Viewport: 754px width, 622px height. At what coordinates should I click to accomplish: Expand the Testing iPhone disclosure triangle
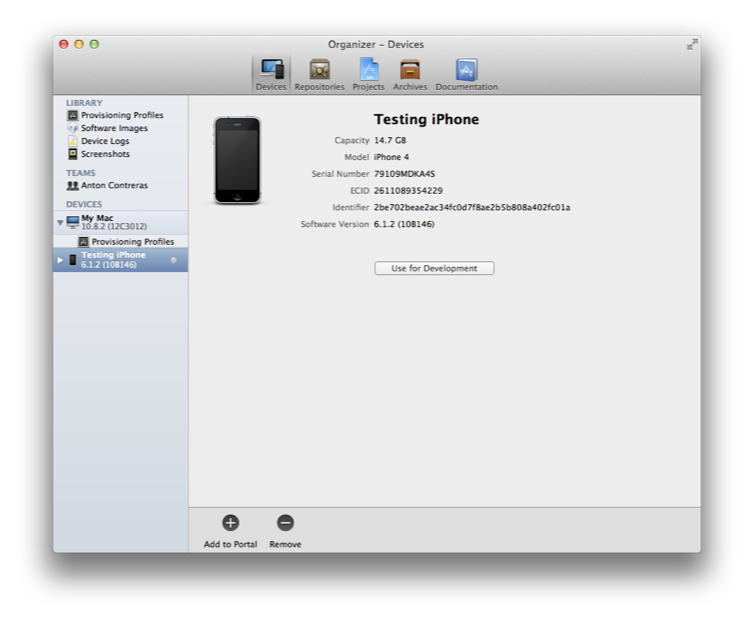point(60,260)
